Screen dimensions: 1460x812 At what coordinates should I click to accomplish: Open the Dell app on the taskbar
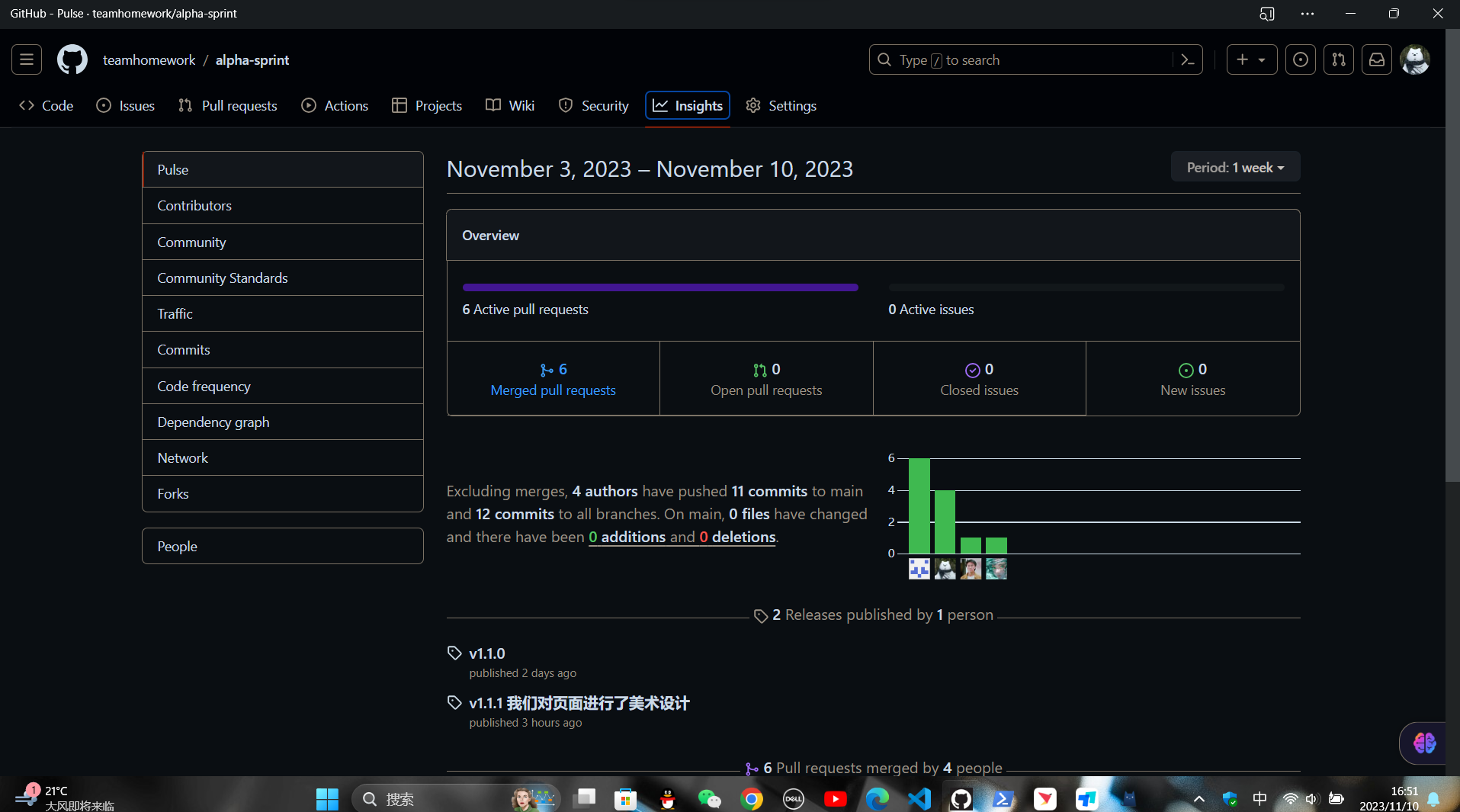(x=794, y=798)
